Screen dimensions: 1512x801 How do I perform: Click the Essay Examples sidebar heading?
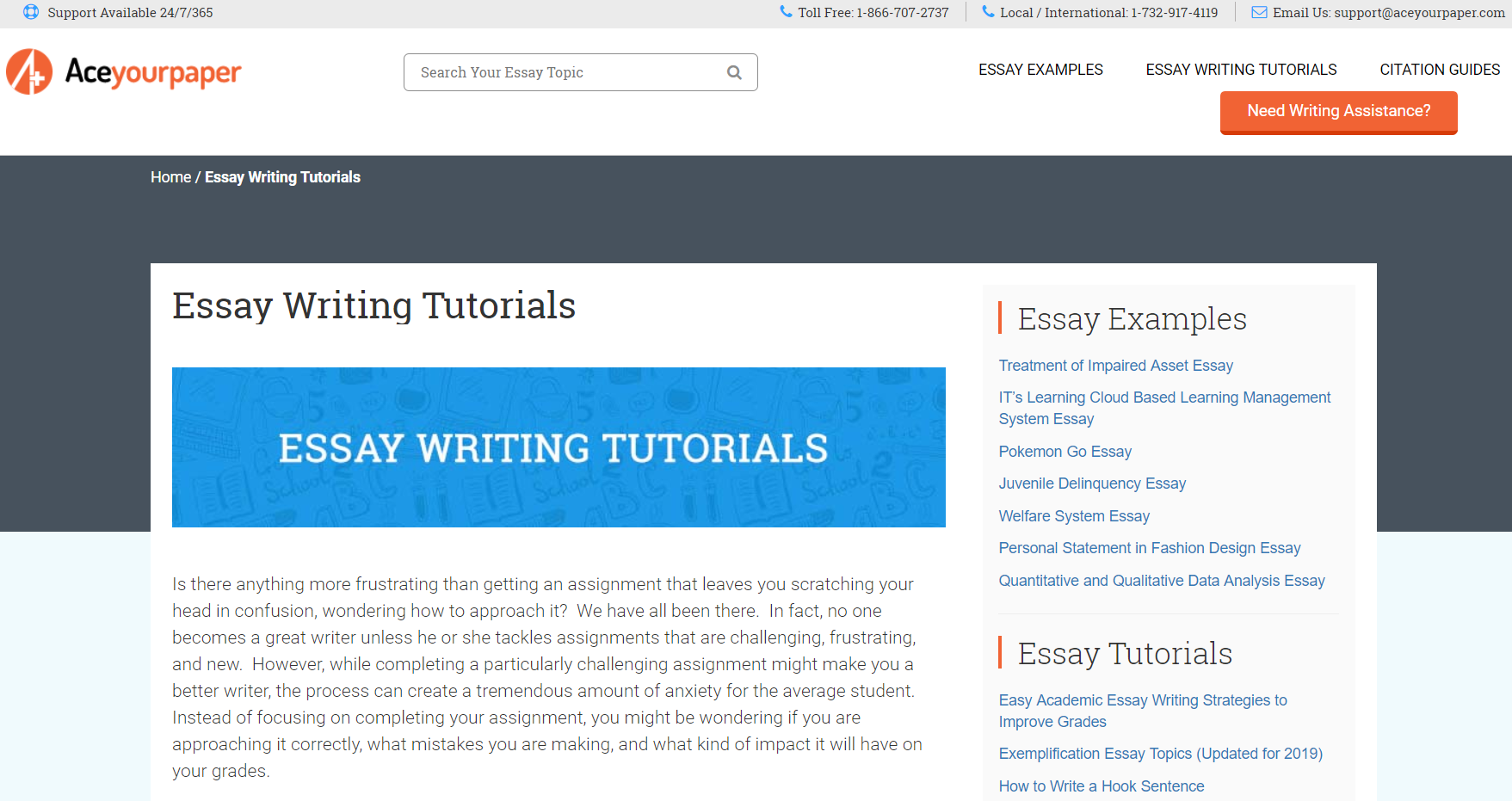click(x=1132, y=319)
